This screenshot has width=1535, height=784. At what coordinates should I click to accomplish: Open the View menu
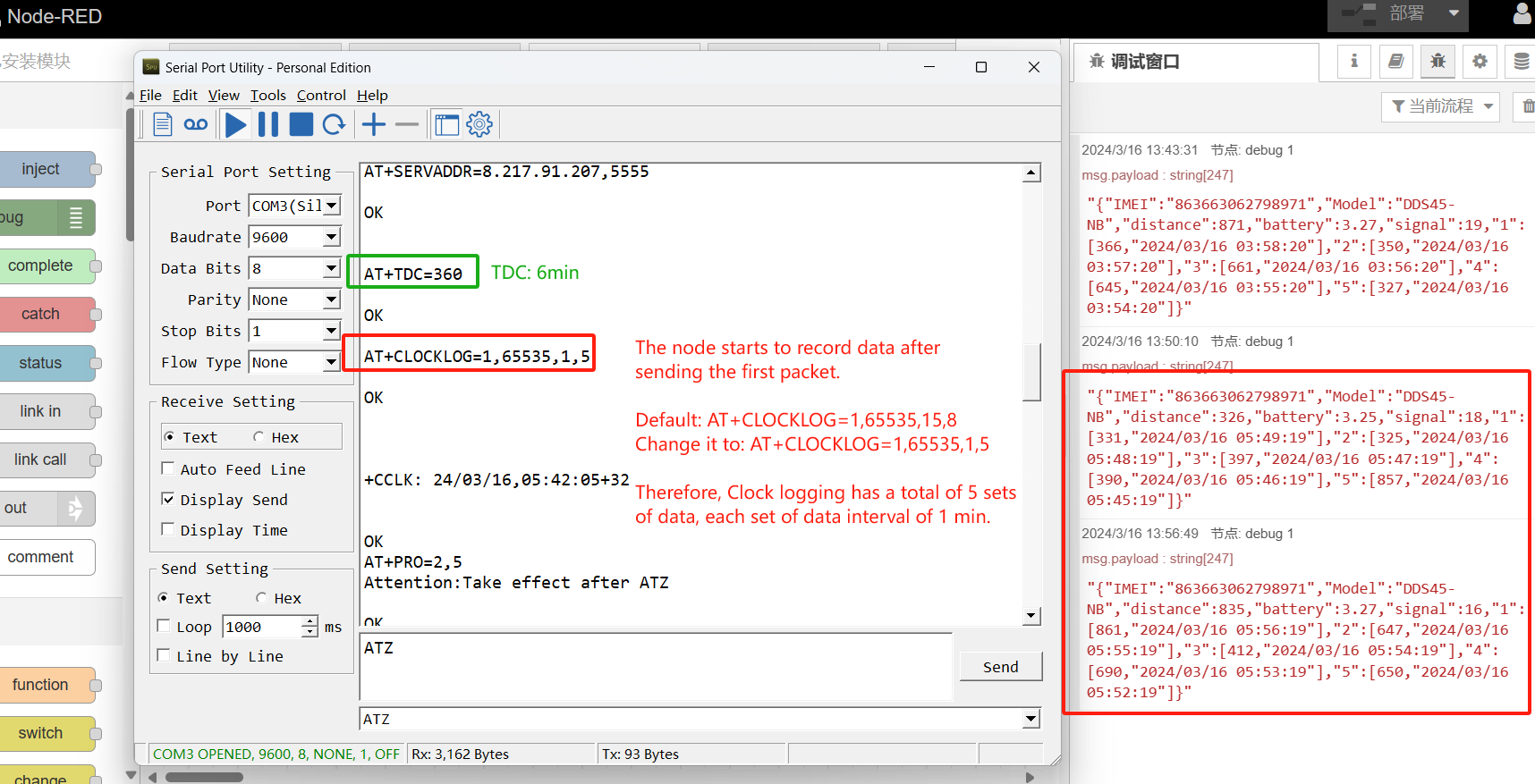tap(224, 96)
